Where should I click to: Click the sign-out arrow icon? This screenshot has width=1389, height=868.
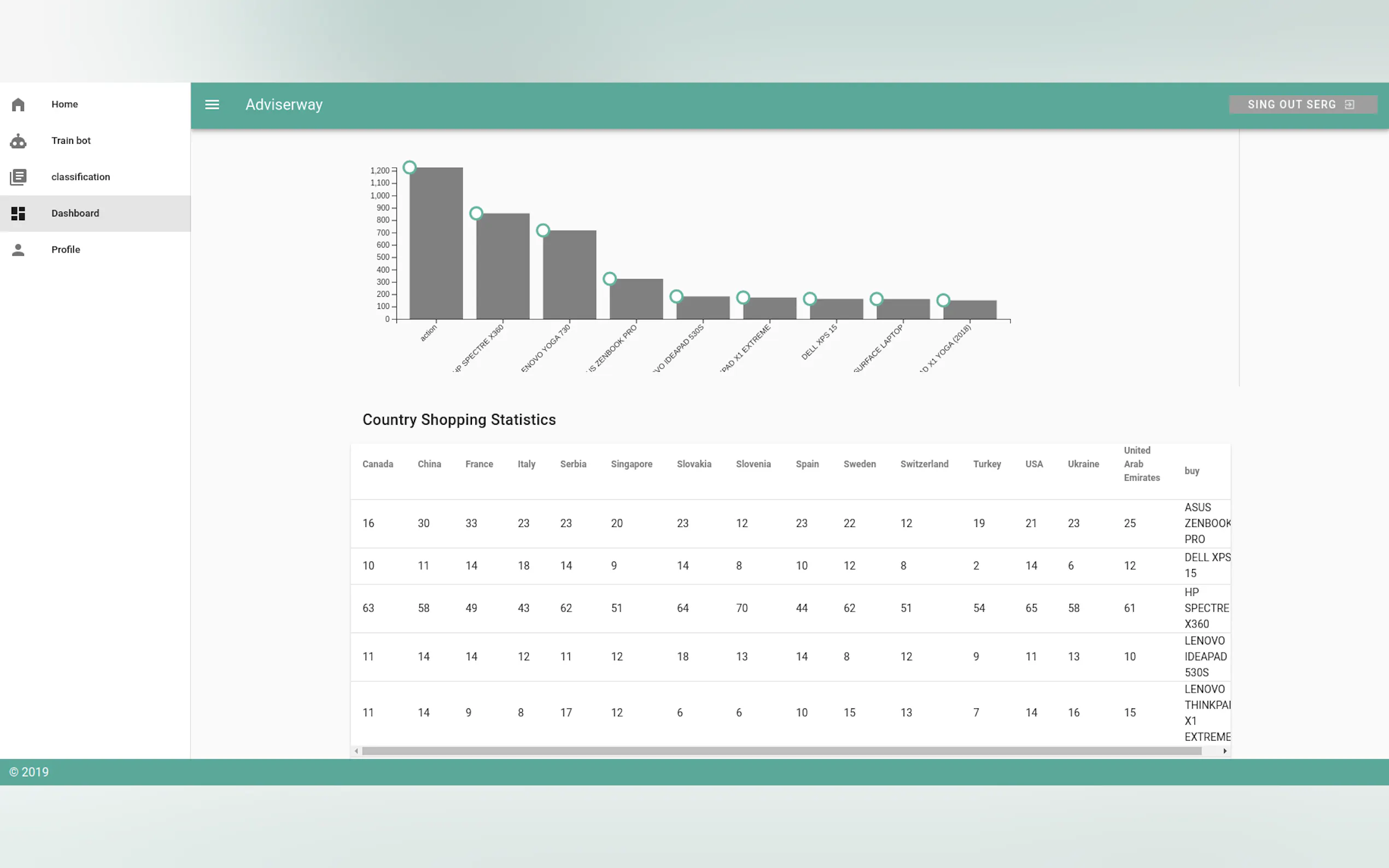tap(1350, 104)
